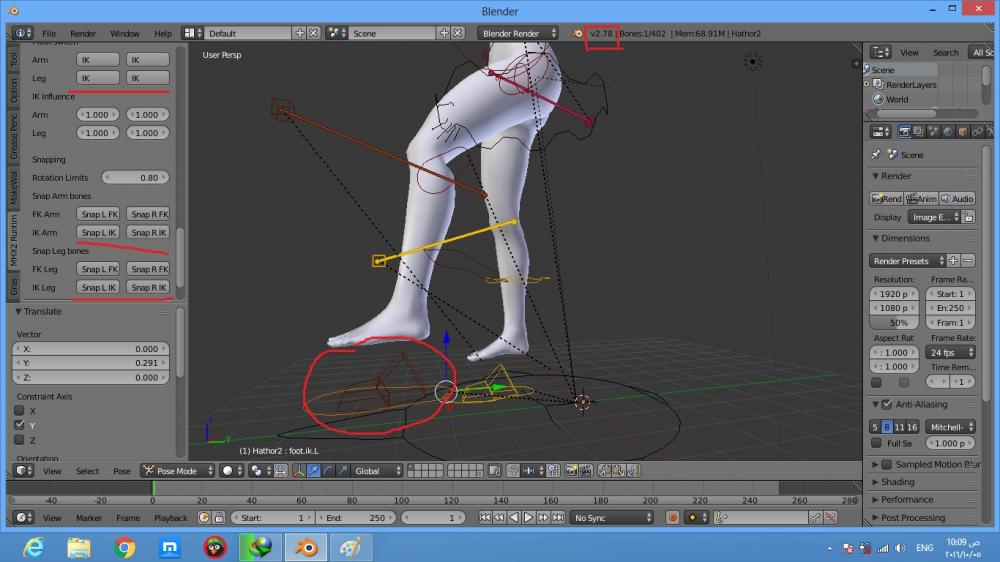The height and width of the screenshot is (562, 1000).
Task: Uncheck the Y constraint axis checkbox
Action: tap(19, 425)
